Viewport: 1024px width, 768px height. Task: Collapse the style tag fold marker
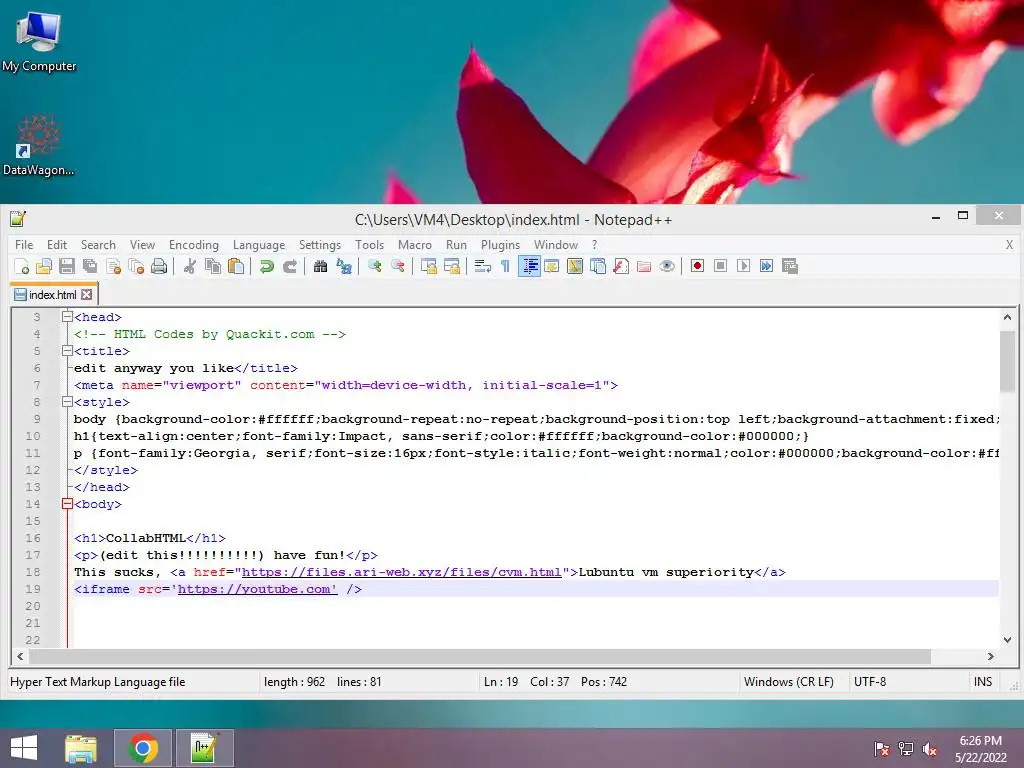(67, 402)
